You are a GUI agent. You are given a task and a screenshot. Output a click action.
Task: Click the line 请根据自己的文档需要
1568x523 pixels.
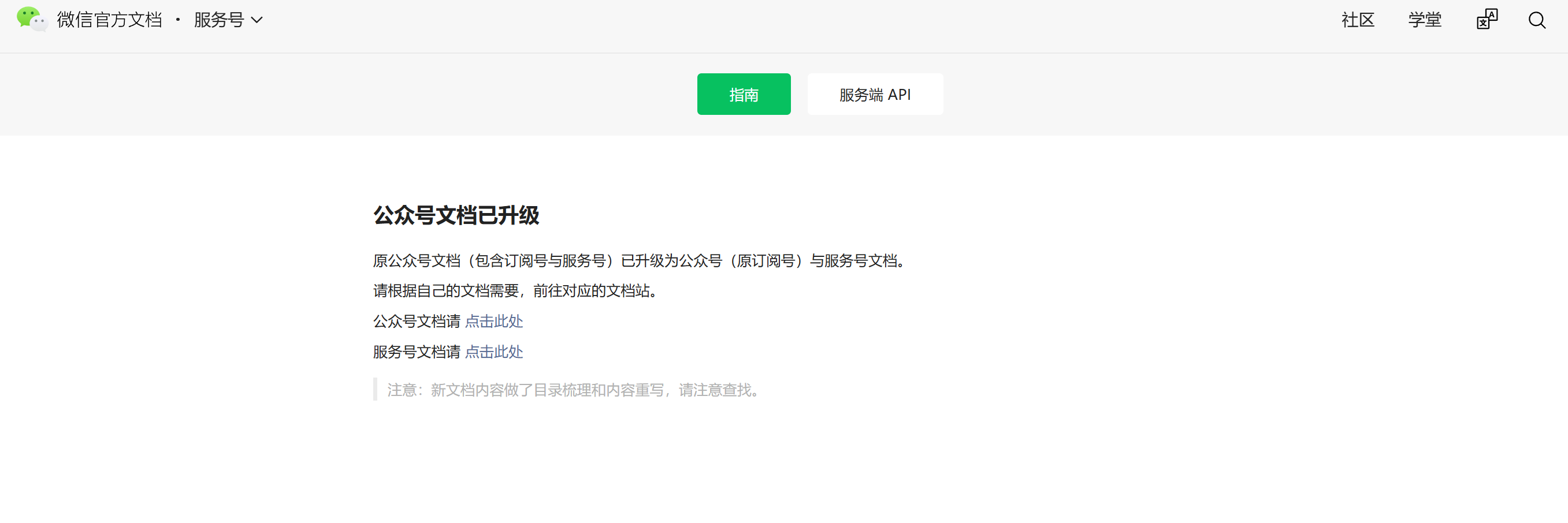(515, 291)
